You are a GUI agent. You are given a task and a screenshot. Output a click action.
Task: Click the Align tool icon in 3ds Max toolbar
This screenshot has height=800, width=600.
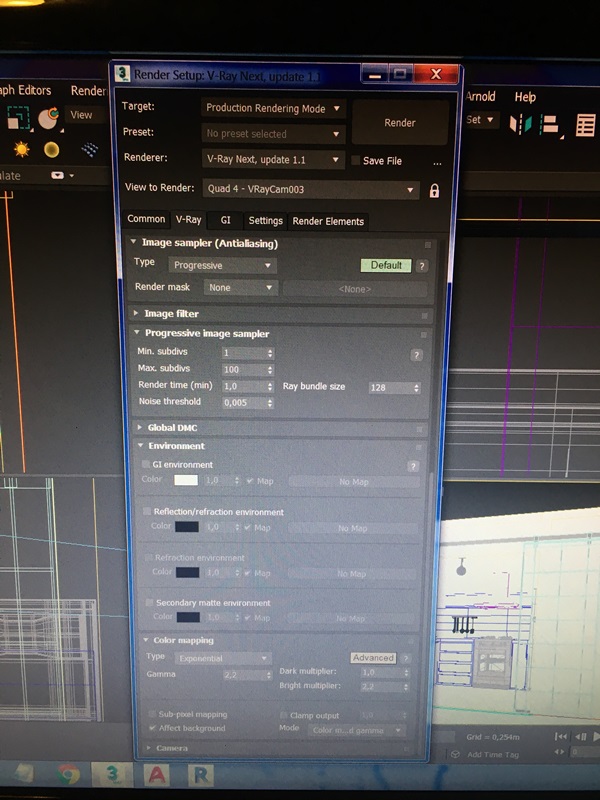click(x=550, y=125)
